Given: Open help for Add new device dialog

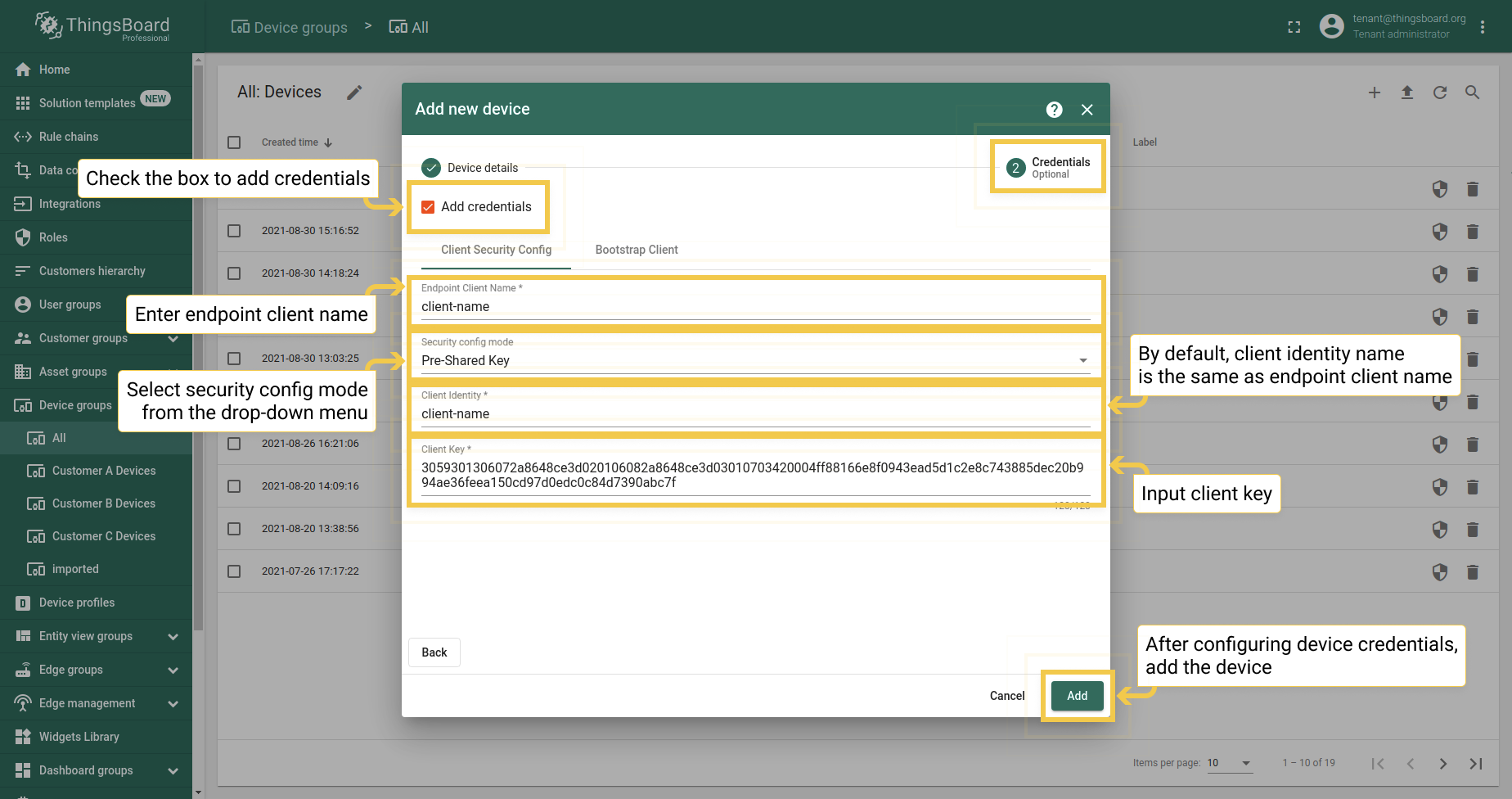Looking at the screenshot, I should click(1055, 110).
